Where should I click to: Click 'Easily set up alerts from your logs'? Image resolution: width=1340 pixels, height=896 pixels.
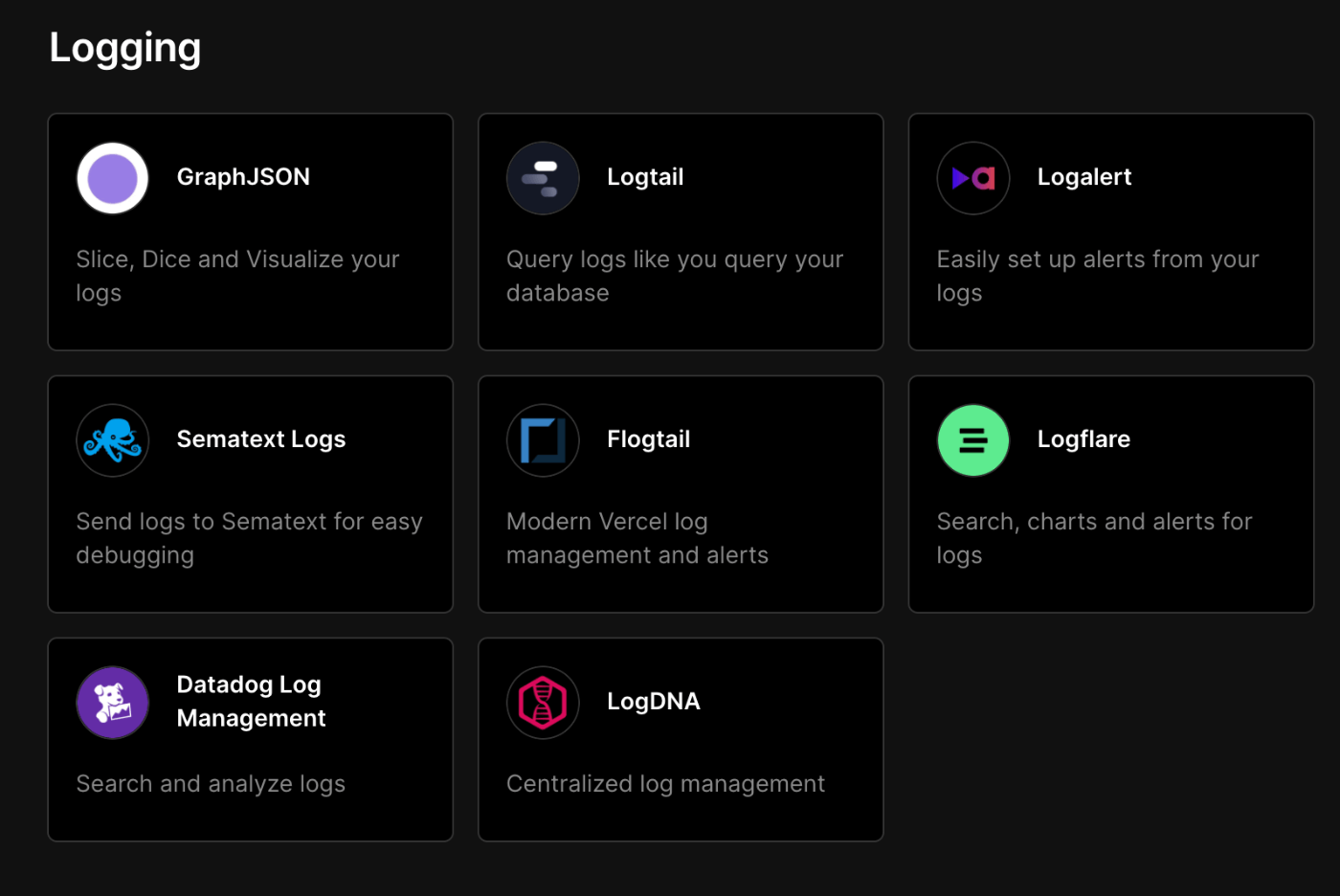tap(1098, 276)
